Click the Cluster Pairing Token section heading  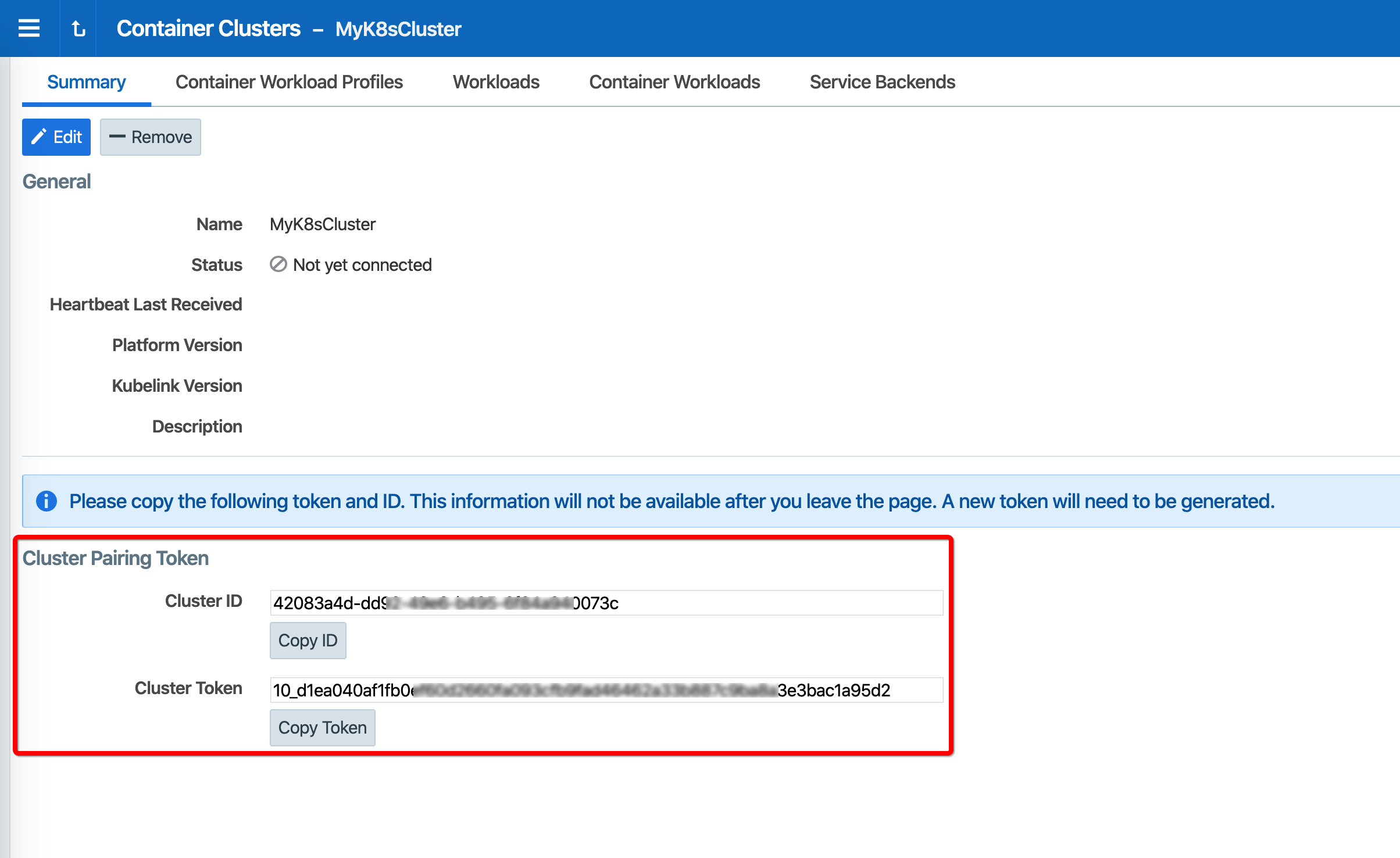[115, 558]
